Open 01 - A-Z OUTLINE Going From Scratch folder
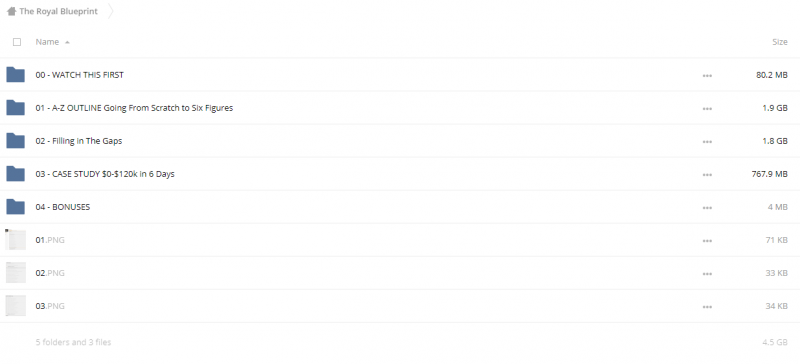Viewport: 800px width, 364px height. pos(134,108)
